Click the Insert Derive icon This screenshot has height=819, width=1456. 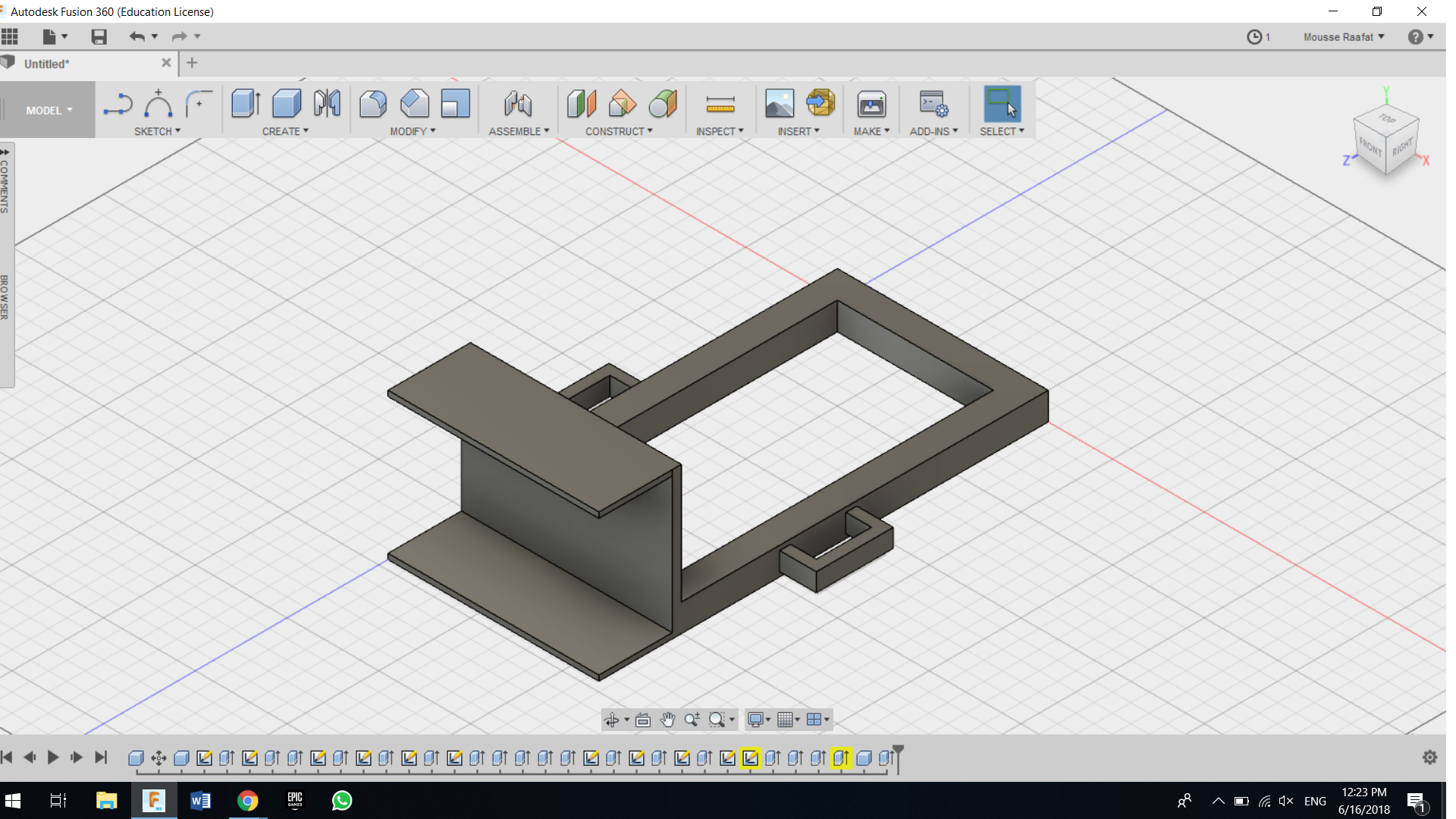click(821, 102)
